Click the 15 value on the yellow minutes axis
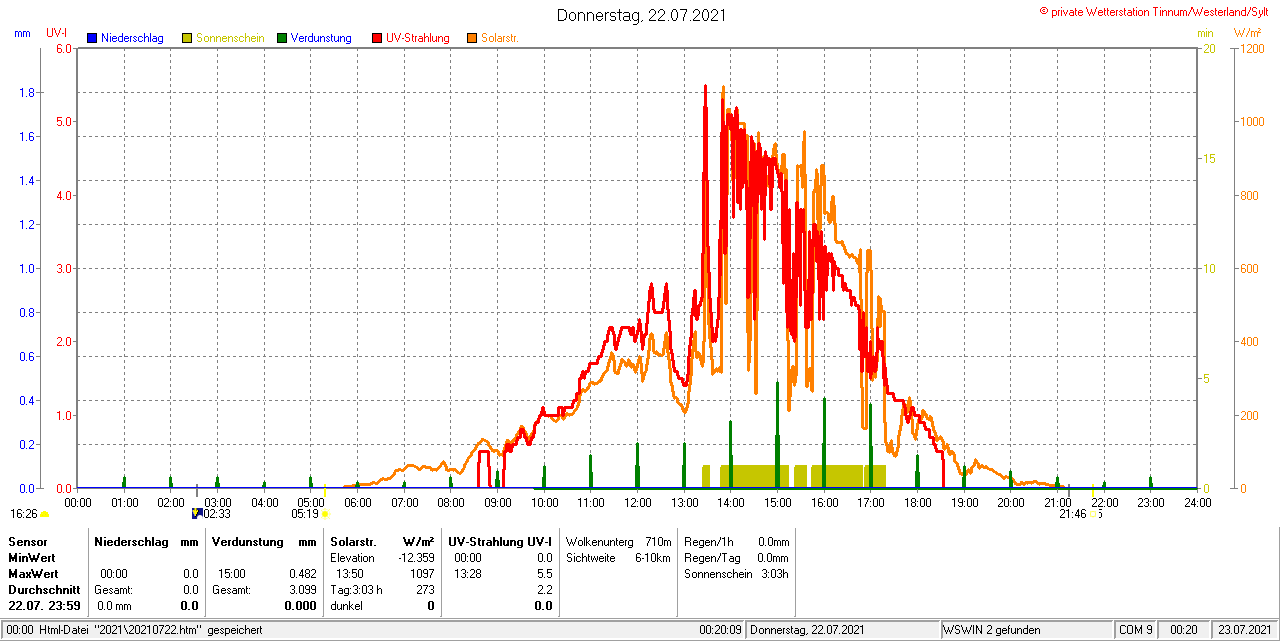Viewport: 1280px width, 641px height. [1208, 159]
